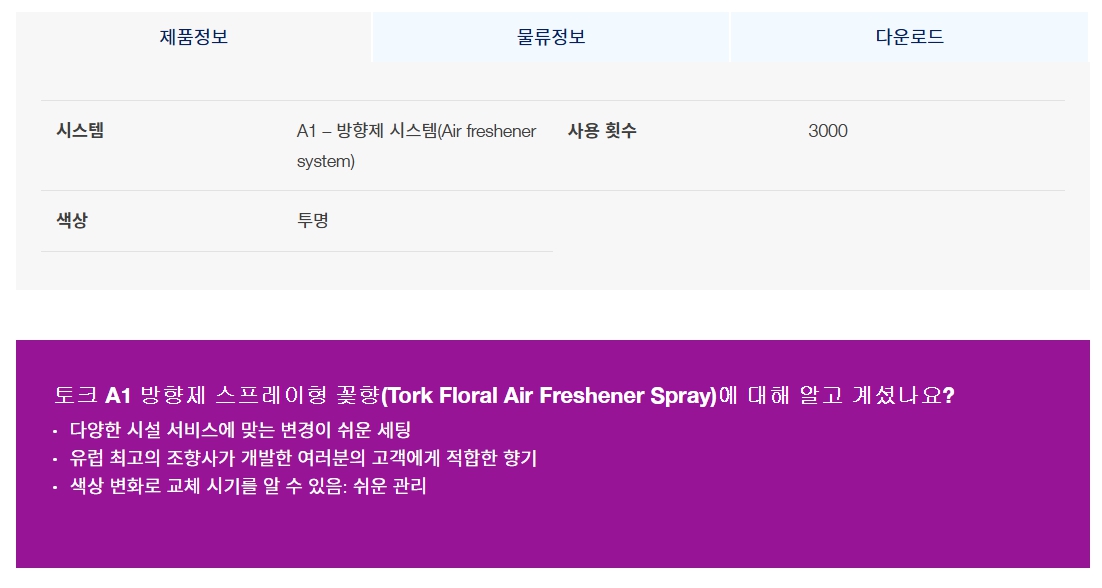Click the bold 'Tork Floral Air Freshener Spray' text
1102x588 pixels.
[549, 395]
